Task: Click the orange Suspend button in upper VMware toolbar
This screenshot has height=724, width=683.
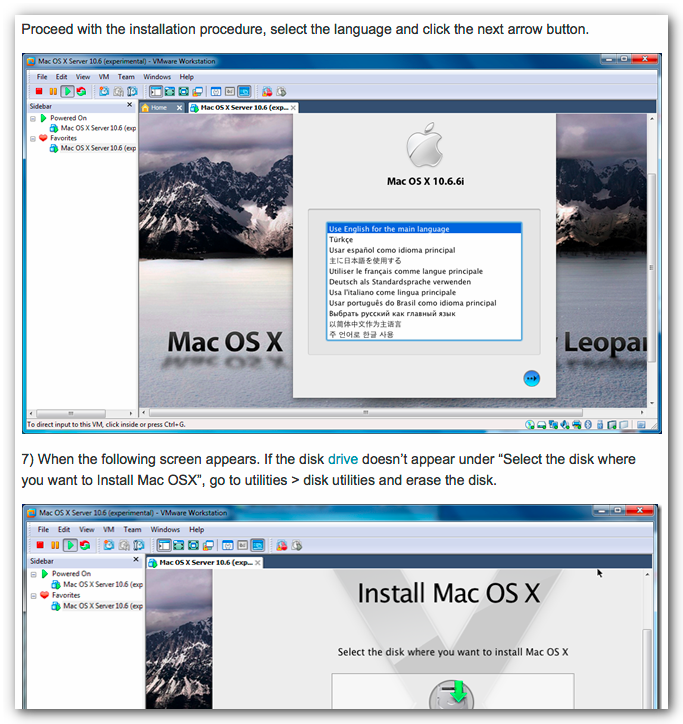Action: click(53, 91)
